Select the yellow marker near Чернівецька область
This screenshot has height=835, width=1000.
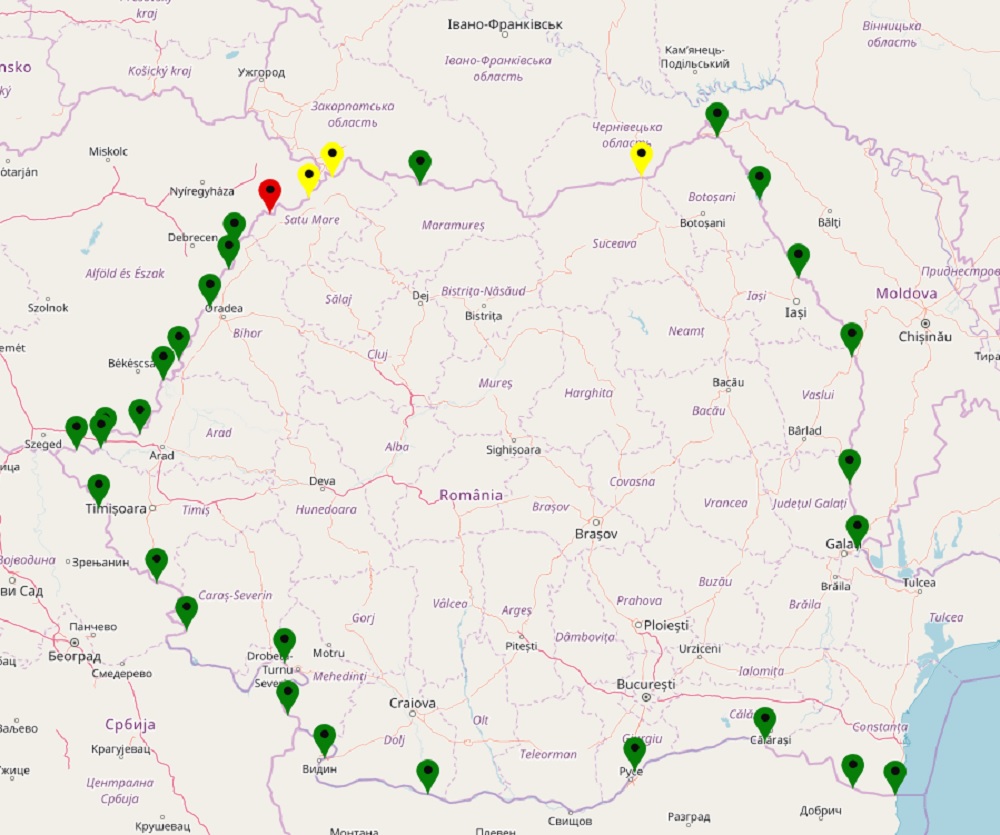(x=641, y=156)
